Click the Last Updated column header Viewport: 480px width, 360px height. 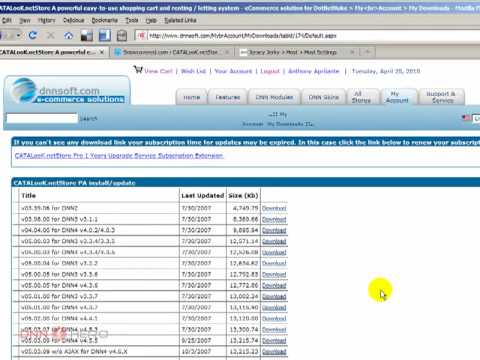point(202,196)
